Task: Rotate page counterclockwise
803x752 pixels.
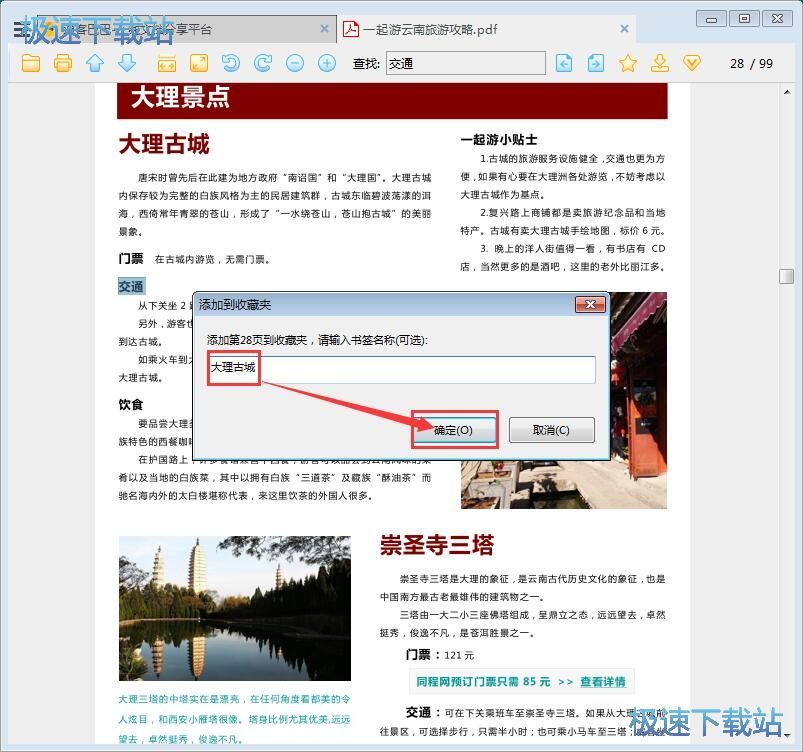Action: [x=231, y=63]
